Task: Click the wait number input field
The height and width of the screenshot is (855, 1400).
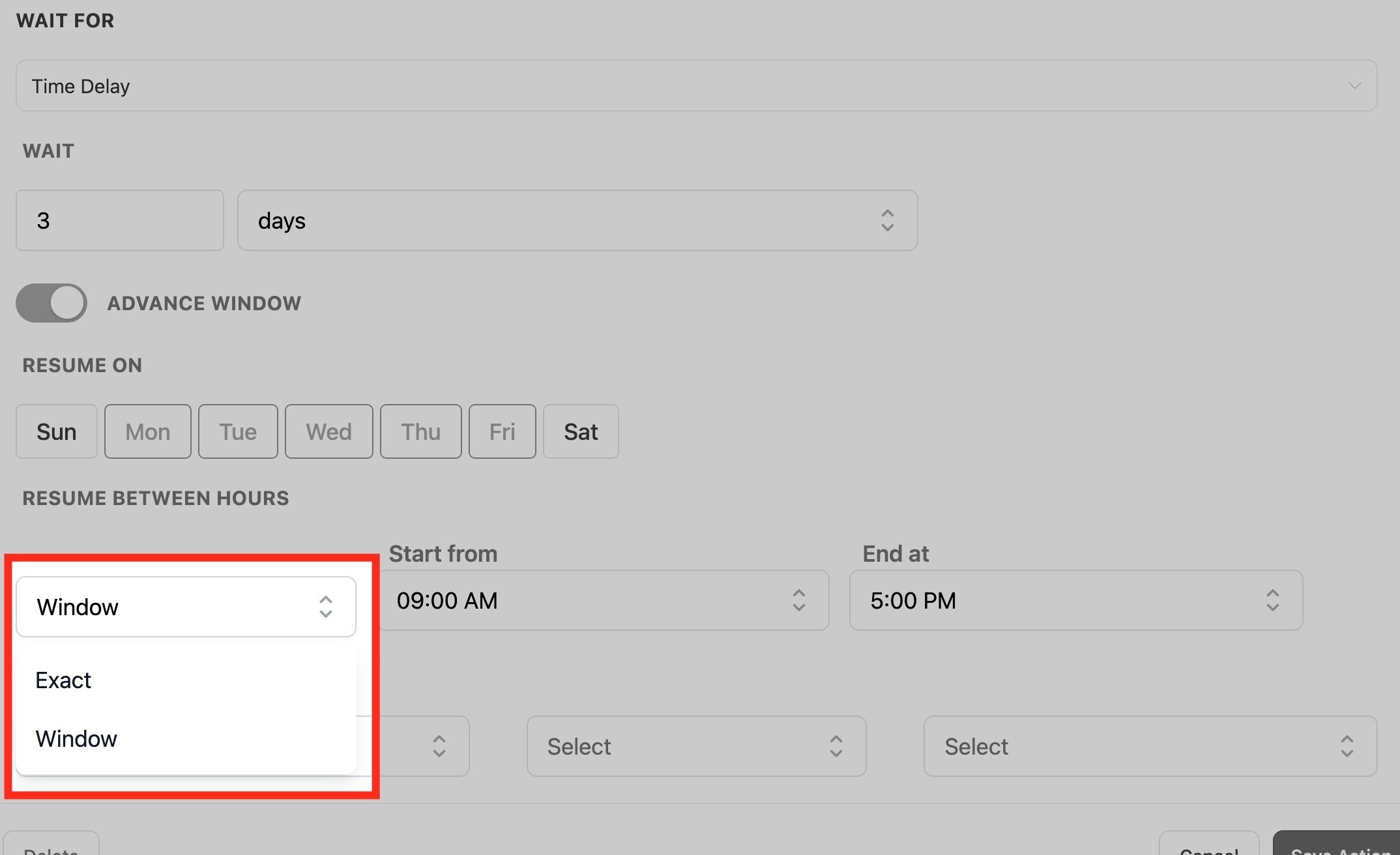Action: pyautogui.click(x=120, y=220)
